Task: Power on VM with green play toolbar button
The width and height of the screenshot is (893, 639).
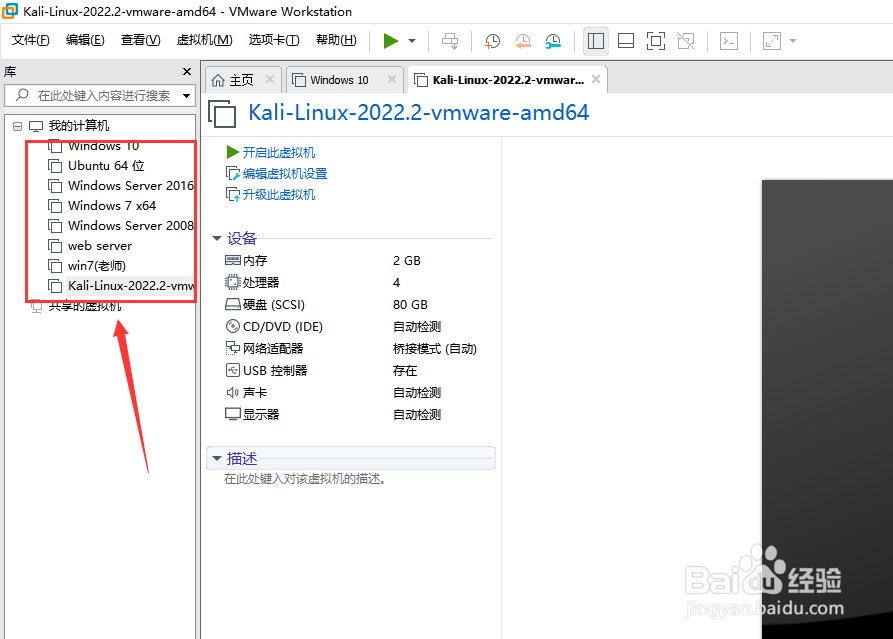Action: click(391, 41)
